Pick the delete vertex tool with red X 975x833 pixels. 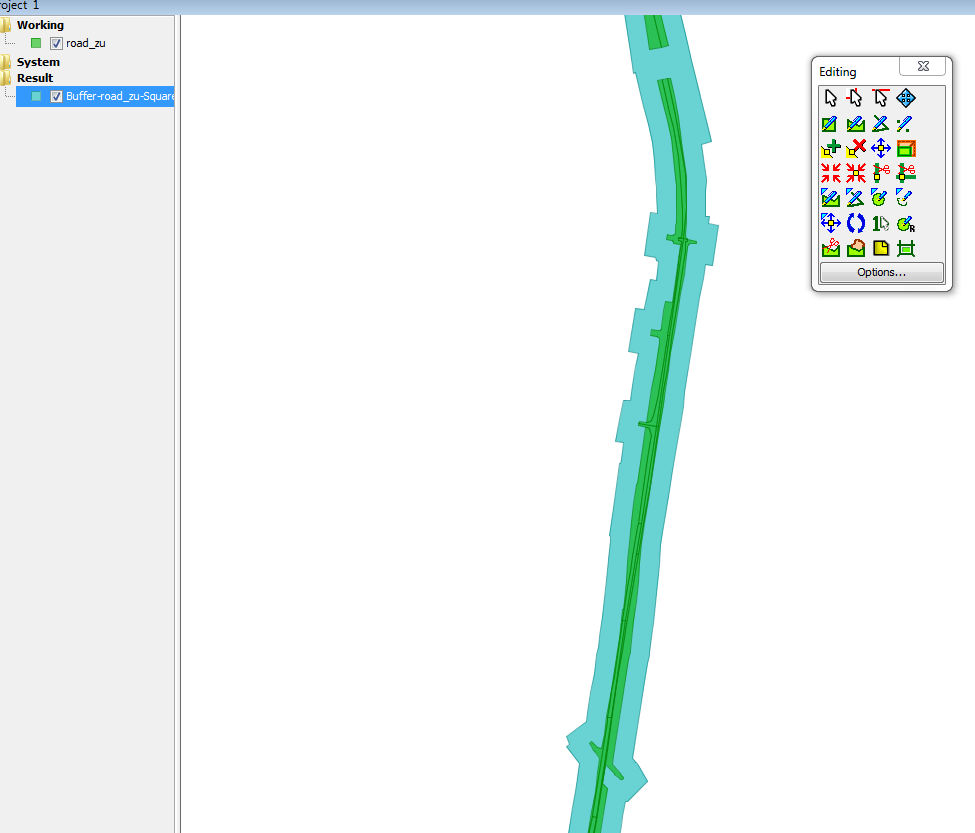(855, 148)
